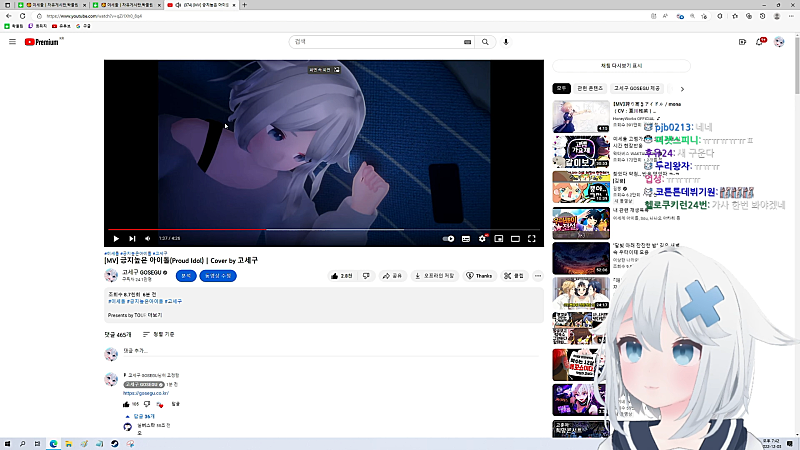Go back in the browser
Image resolution: width=800 pixels, height=450 pixels.
9,16
